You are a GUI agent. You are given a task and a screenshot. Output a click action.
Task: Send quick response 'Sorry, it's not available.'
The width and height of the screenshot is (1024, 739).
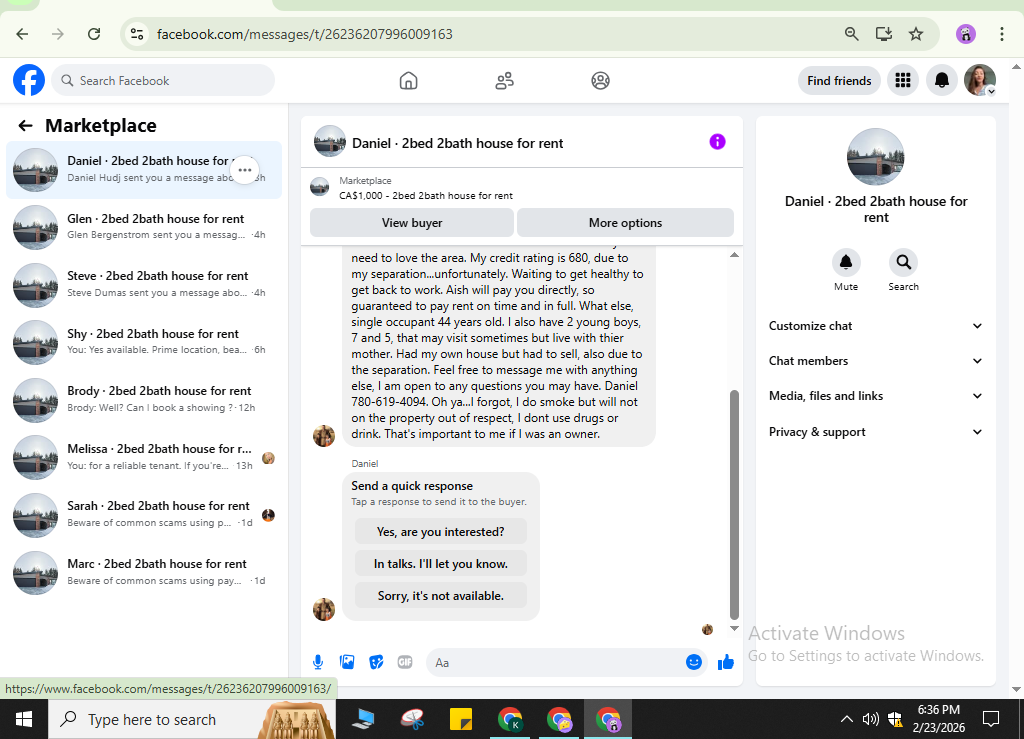click(441, 595)
